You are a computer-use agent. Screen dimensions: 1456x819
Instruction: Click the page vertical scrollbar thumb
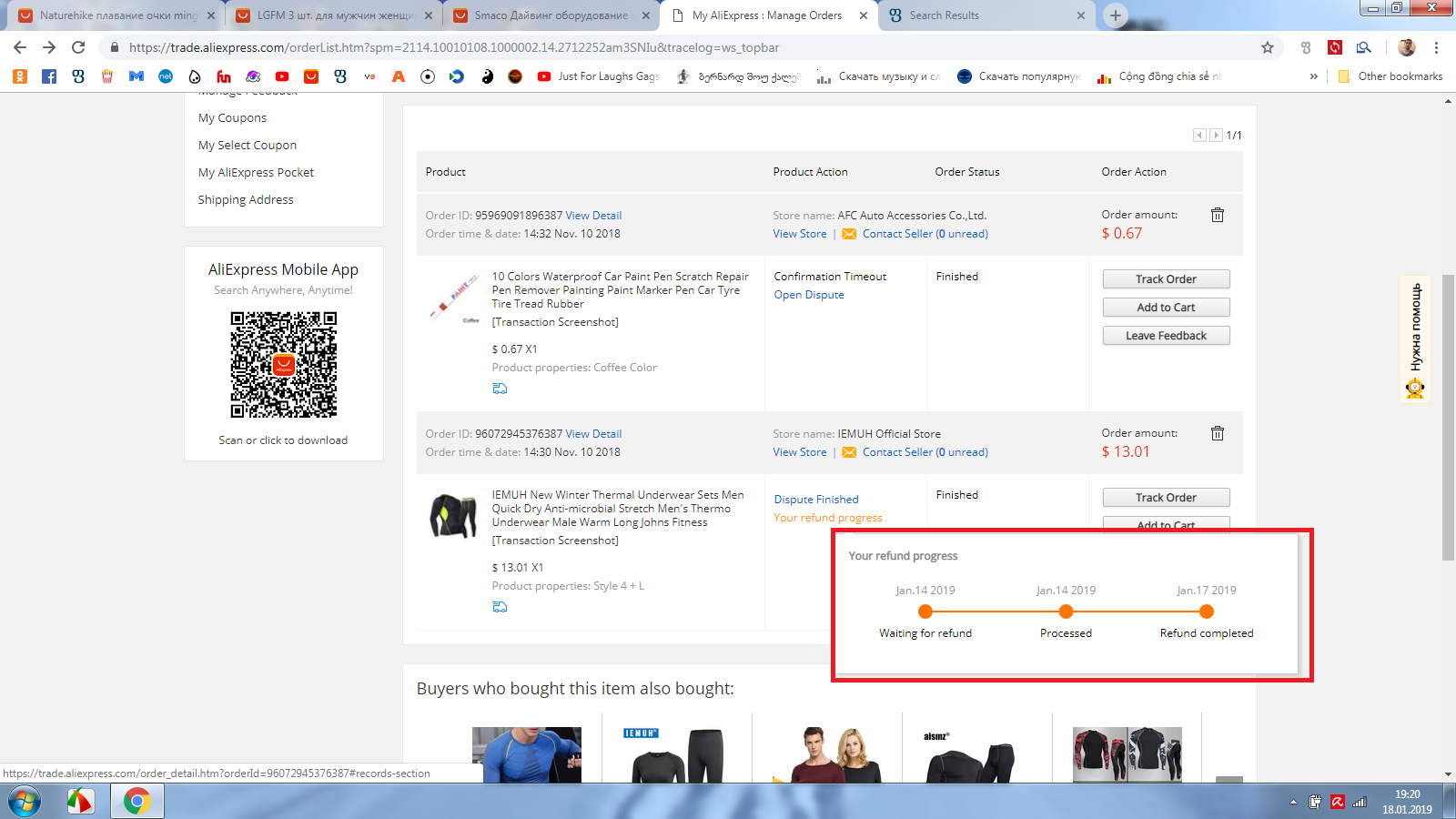(x=1448, y=417)
